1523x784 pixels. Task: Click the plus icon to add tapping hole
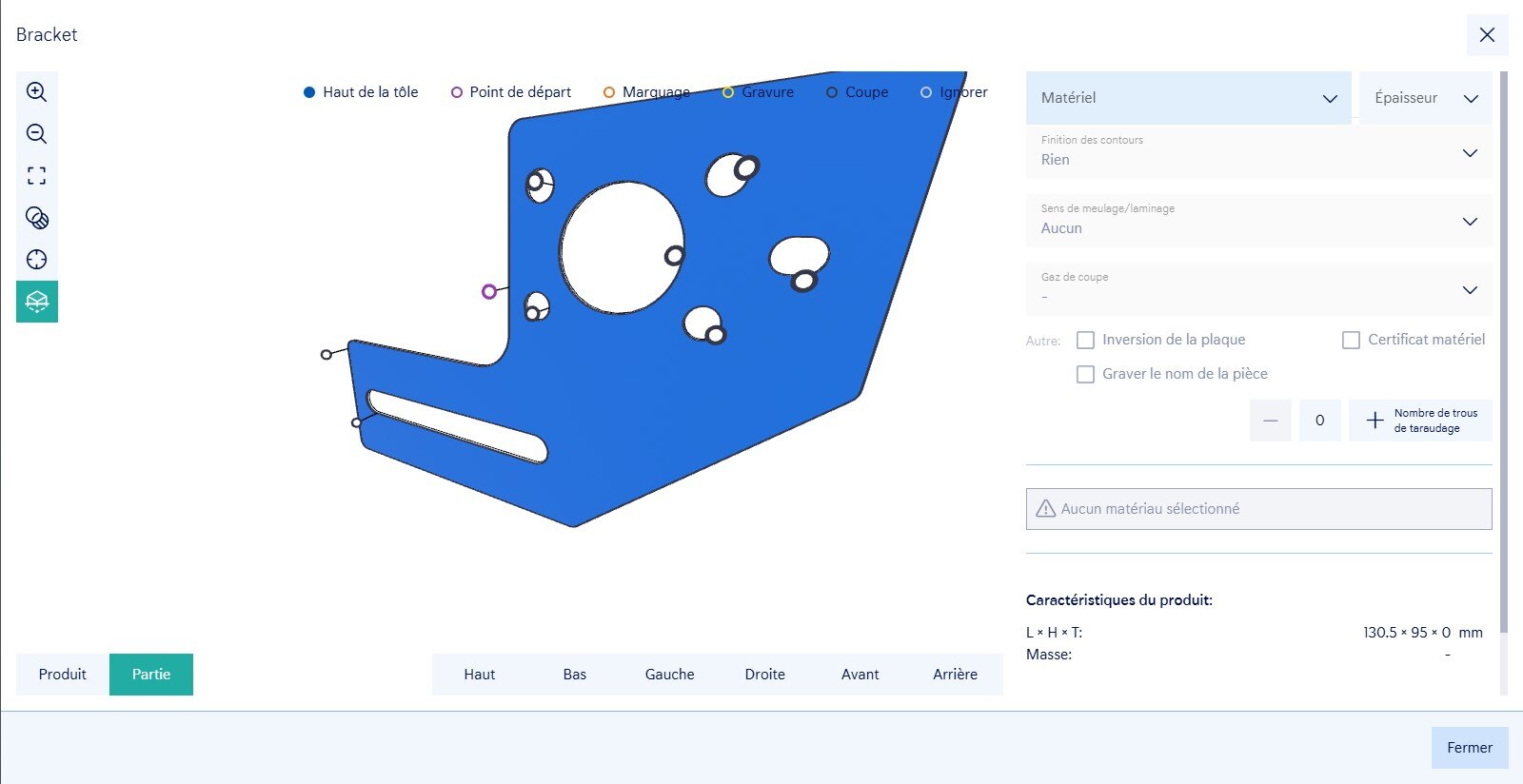tap(1375, 421)
